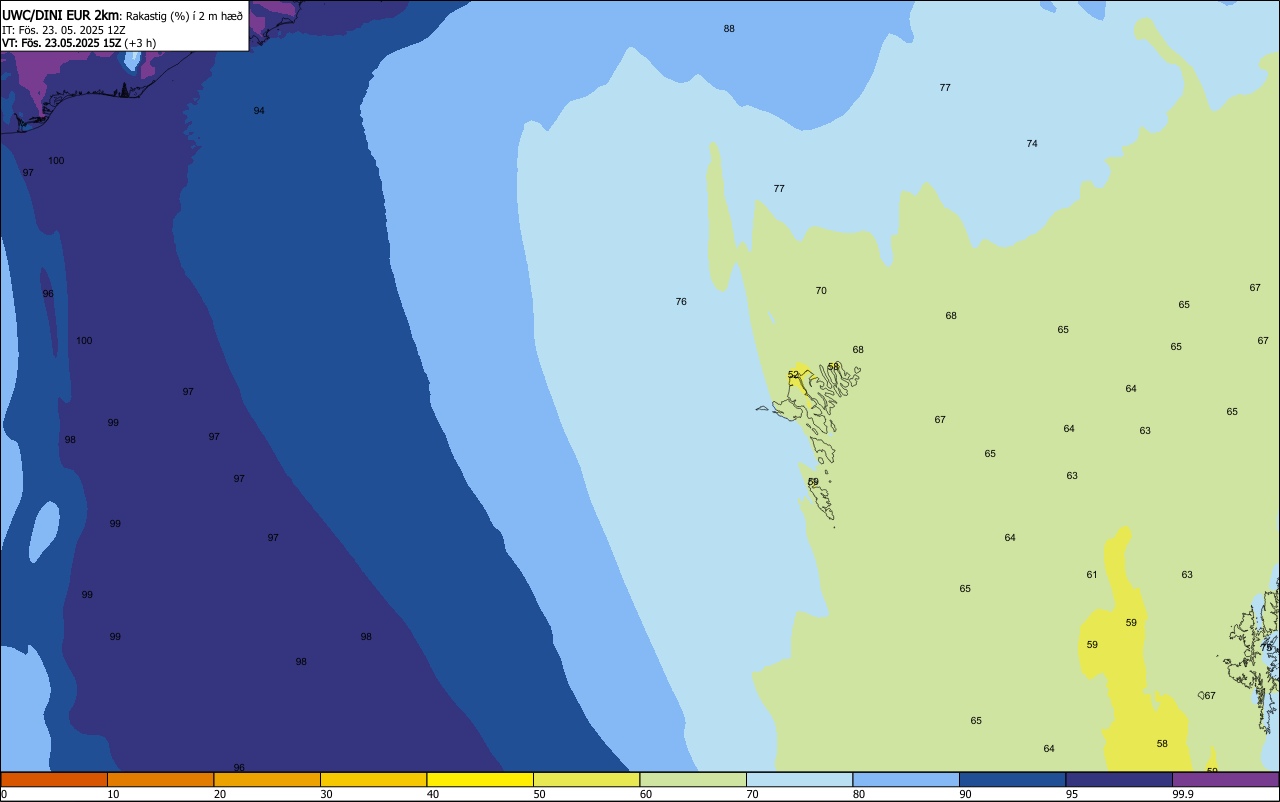This screenshot has height=802, width=1280.
Task: Click the map value 70 above the islands
Action: pyautogui.click(x=821, y=291)
